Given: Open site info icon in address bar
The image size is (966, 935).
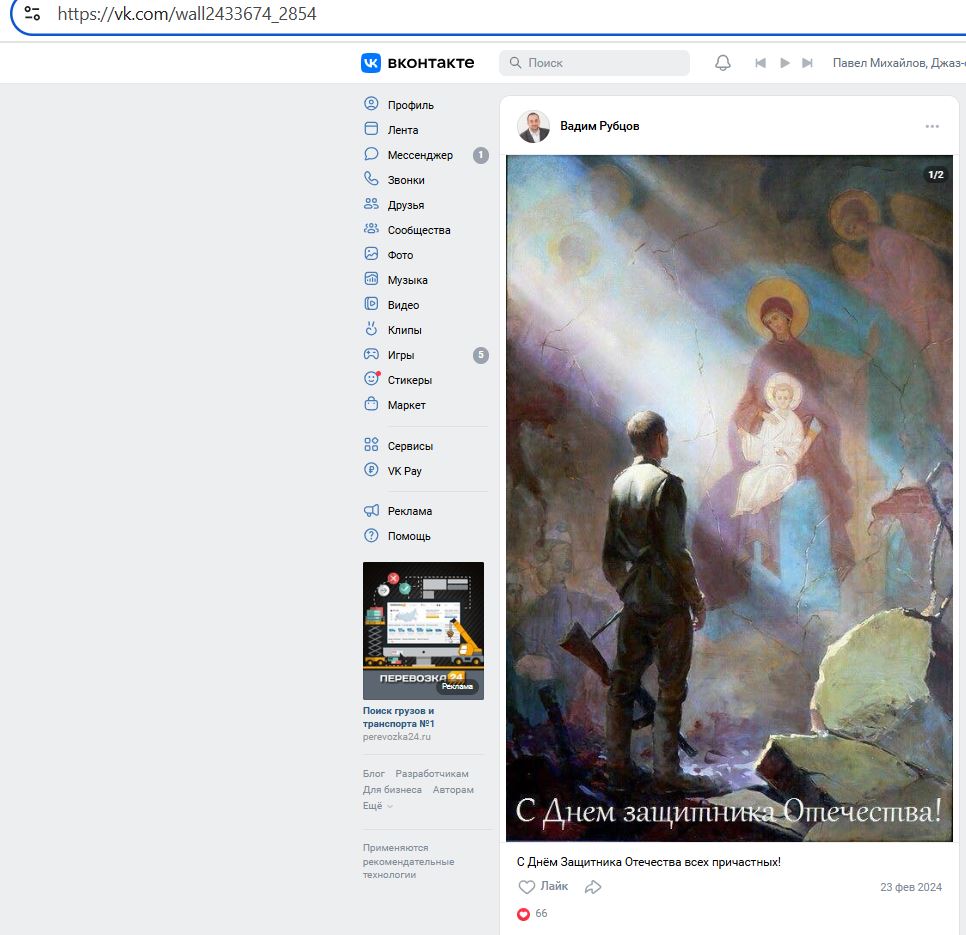Looking at the screenshot, I should [32, 14].
